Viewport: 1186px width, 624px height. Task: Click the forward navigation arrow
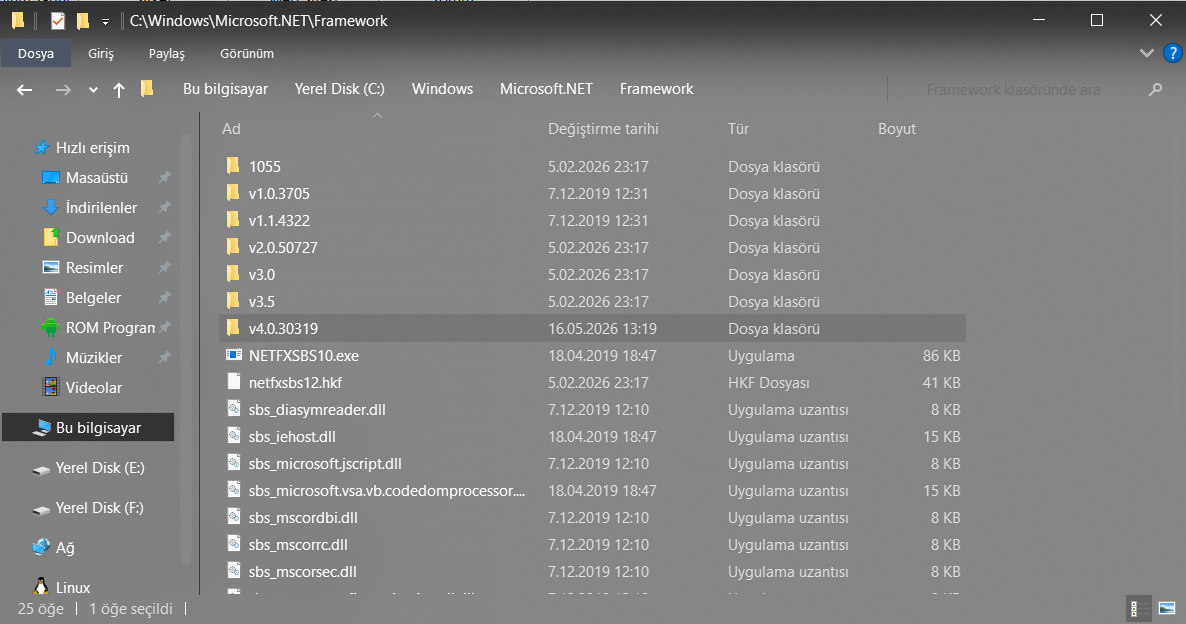point(64,90)
